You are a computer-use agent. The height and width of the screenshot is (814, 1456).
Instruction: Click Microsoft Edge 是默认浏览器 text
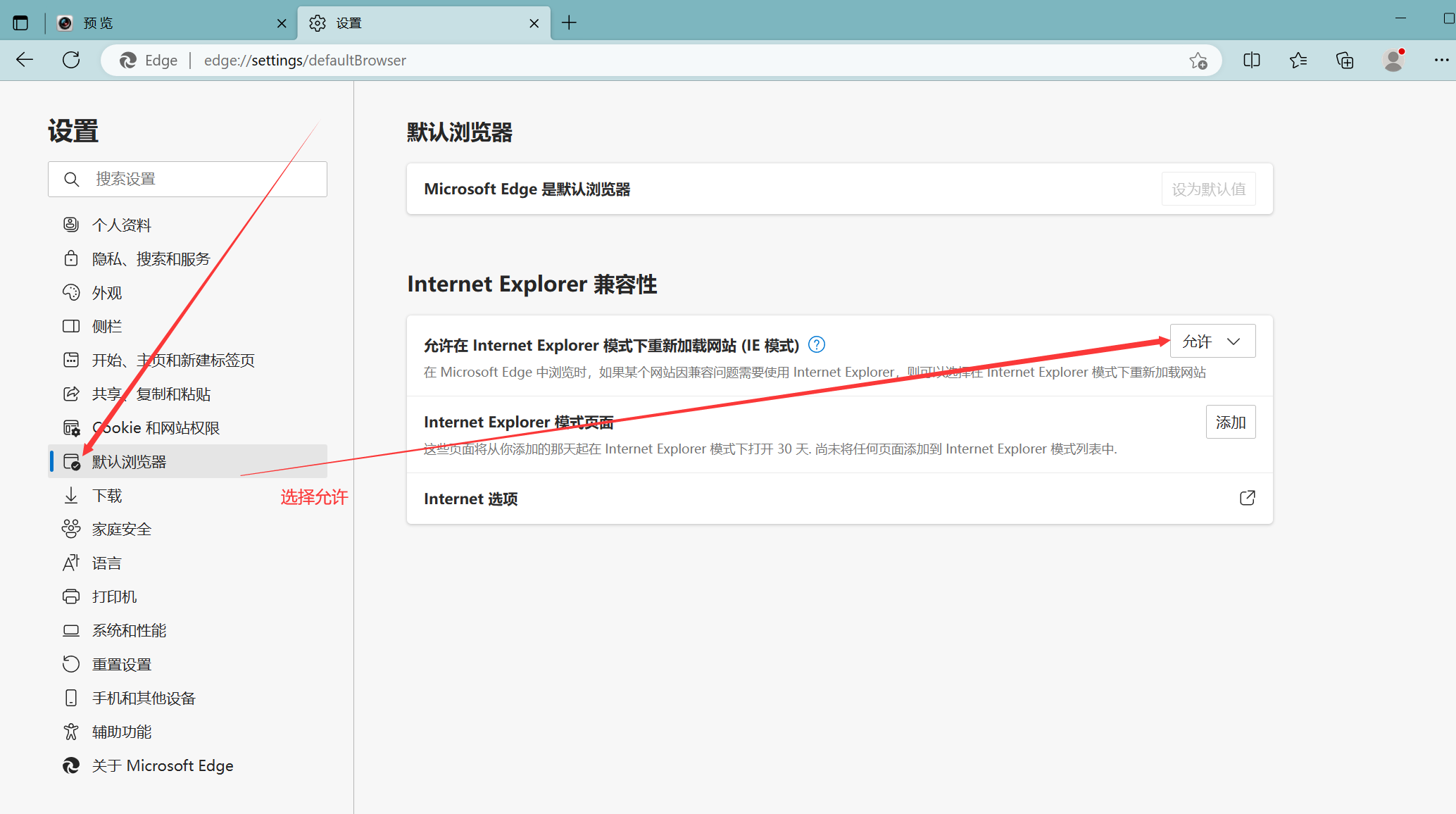(527, 189)
